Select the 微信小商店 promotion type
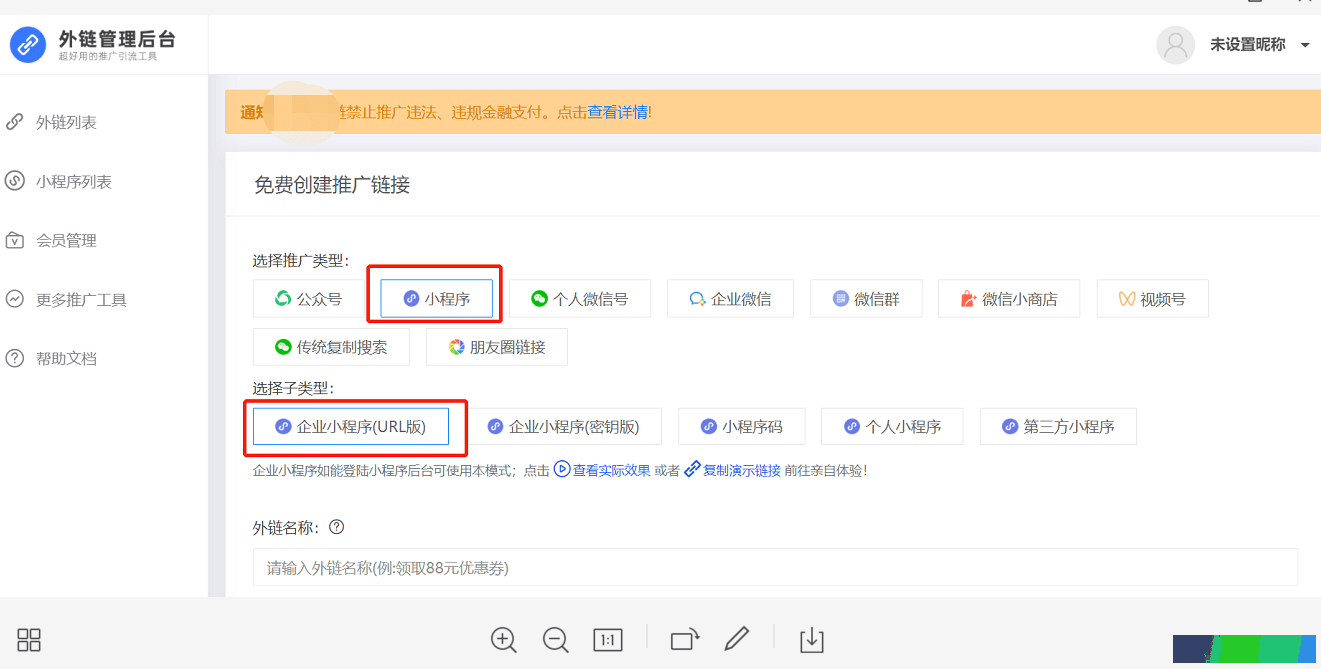 [1009, 298]
